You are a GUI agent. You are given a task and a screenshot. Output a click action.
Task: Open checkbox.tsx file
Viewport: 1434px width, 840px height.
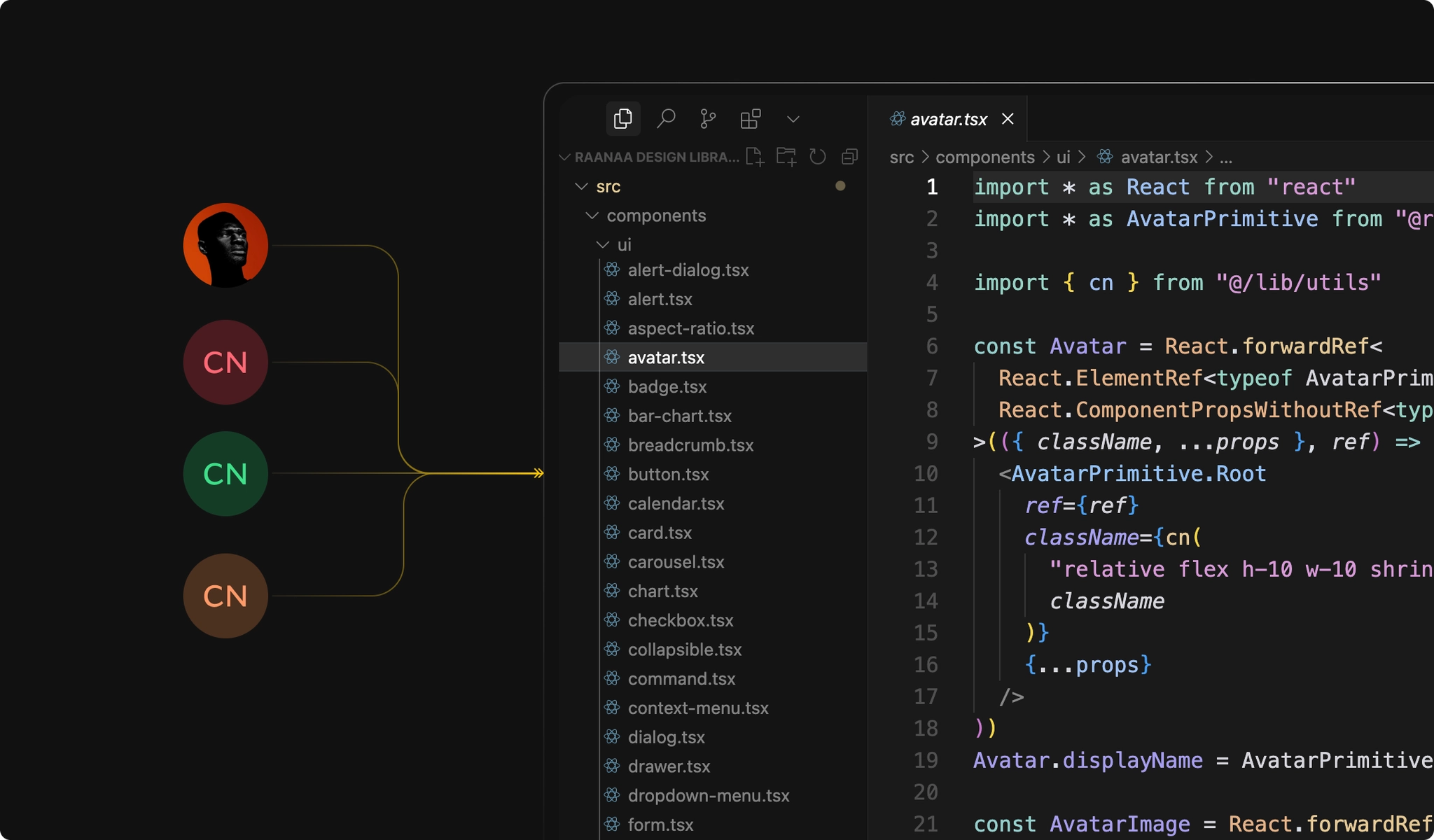681,621
